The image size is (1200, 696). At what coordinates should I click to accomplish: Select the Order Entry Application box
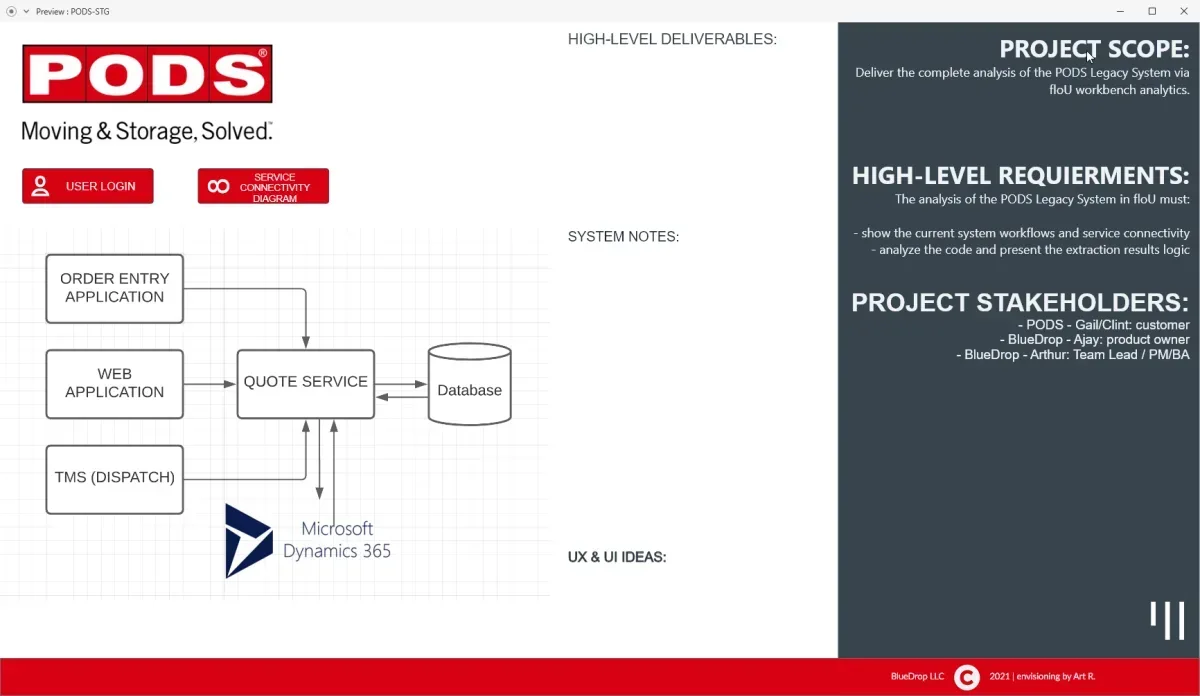point(115,288)
